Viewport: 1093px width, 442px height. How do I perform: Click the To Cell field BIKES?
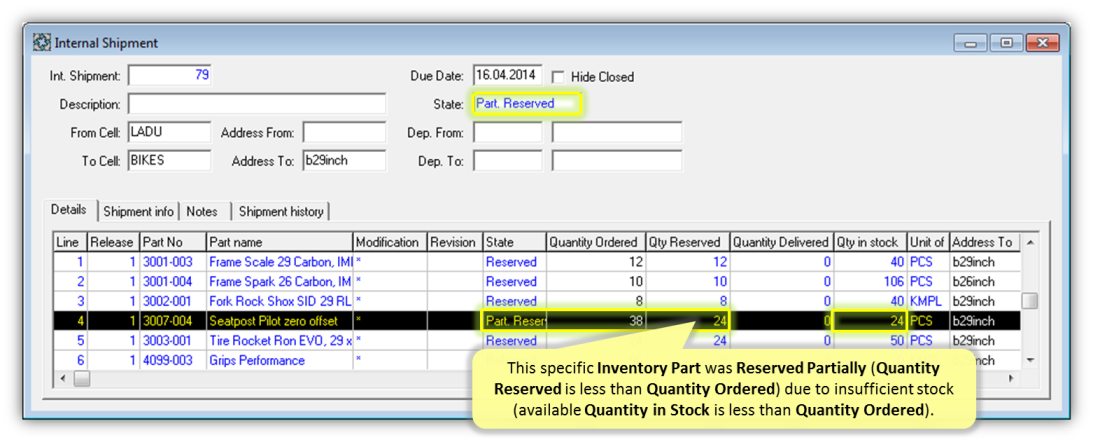pyautogui.click(x=169, y=161)
